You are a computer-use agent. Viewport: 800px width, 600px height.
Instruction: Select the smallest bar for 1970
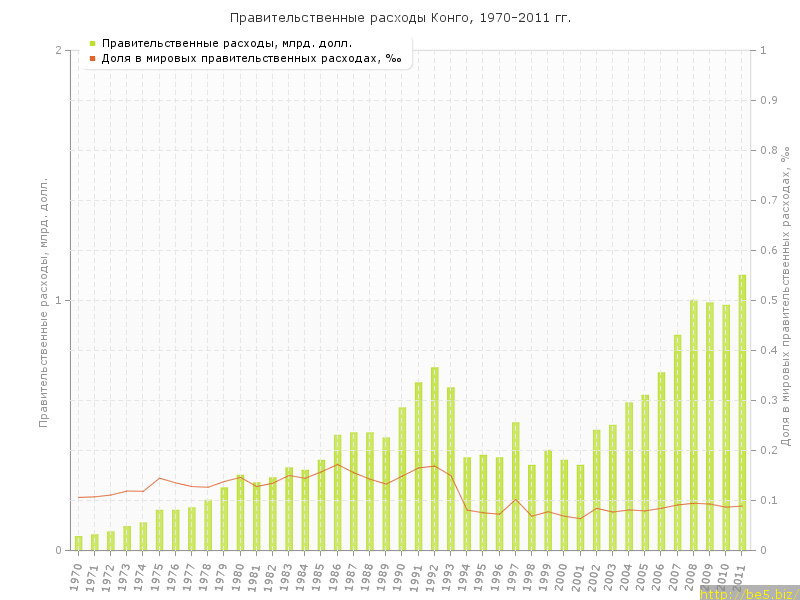click(79, 543)
